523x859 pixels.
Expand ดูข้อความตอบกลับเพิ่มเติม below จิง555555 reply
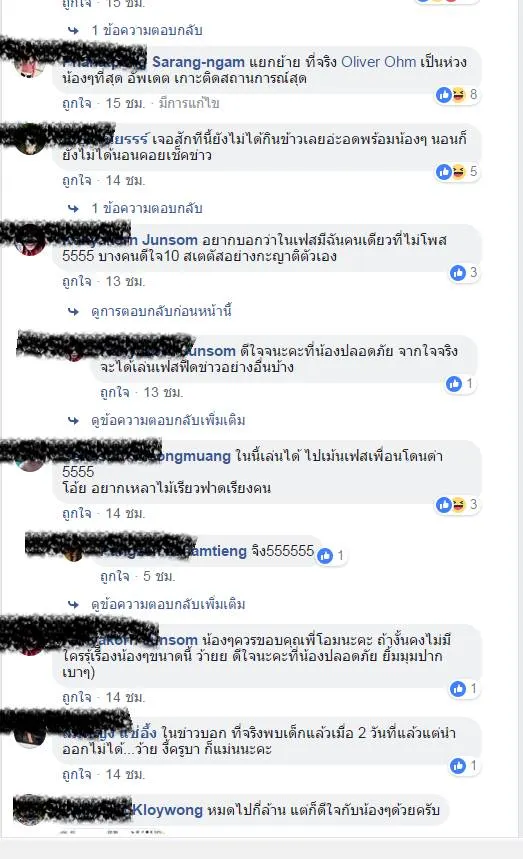coord(168,604)
